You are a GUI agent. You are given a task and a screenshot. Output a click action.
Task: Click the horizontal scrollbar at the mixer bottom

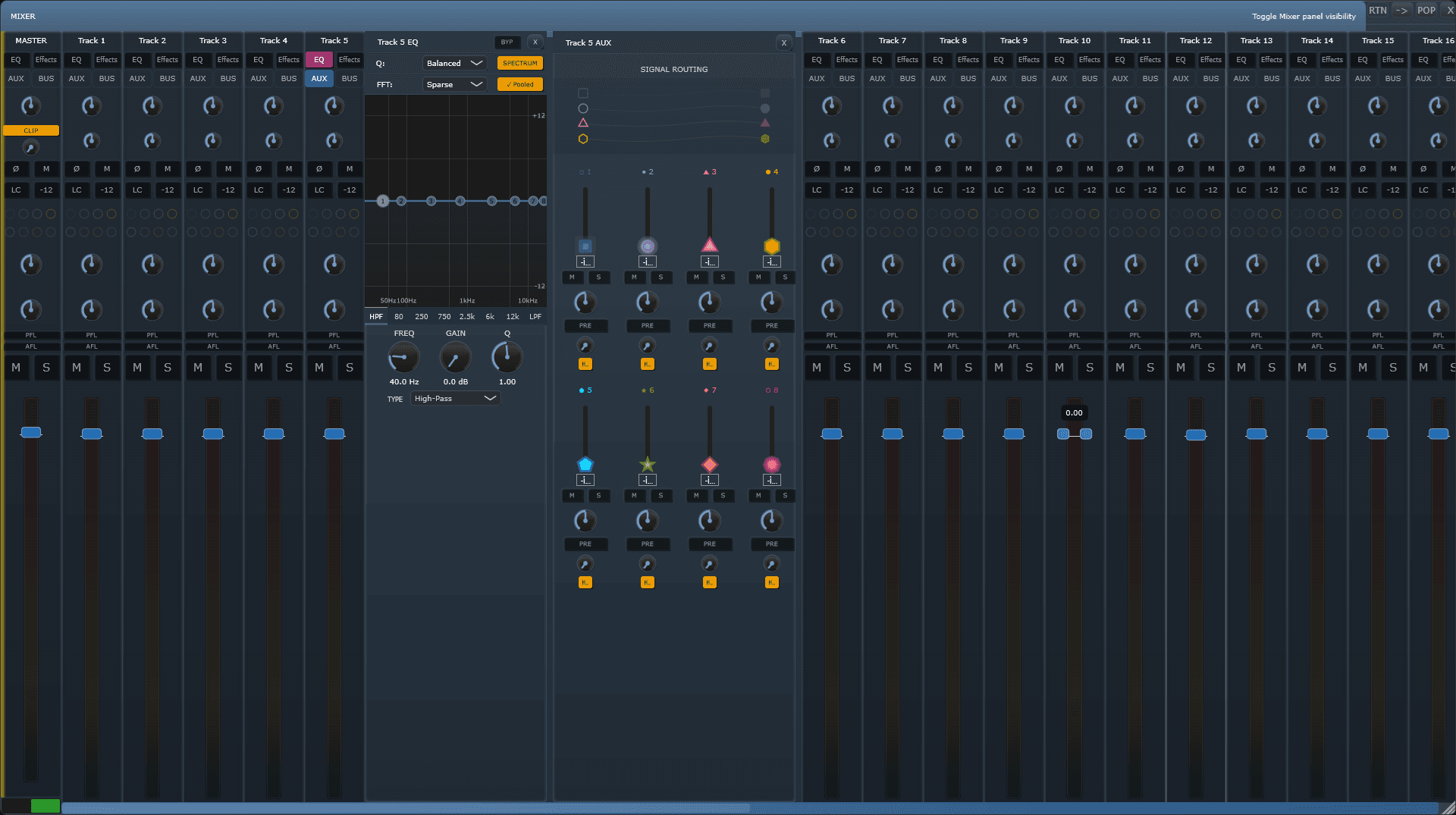[x=406, y=808]
